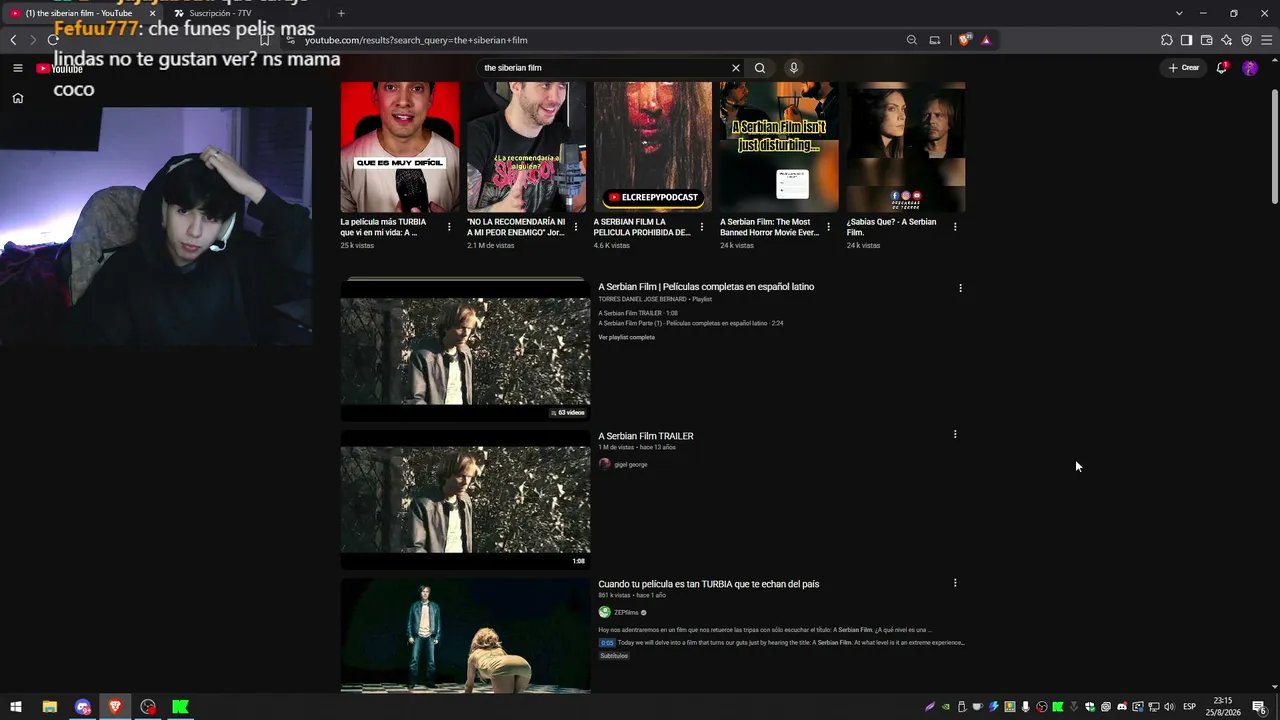The image size is (1280, 720).
Task: Open a new browser tab
Action: point(341,13)
